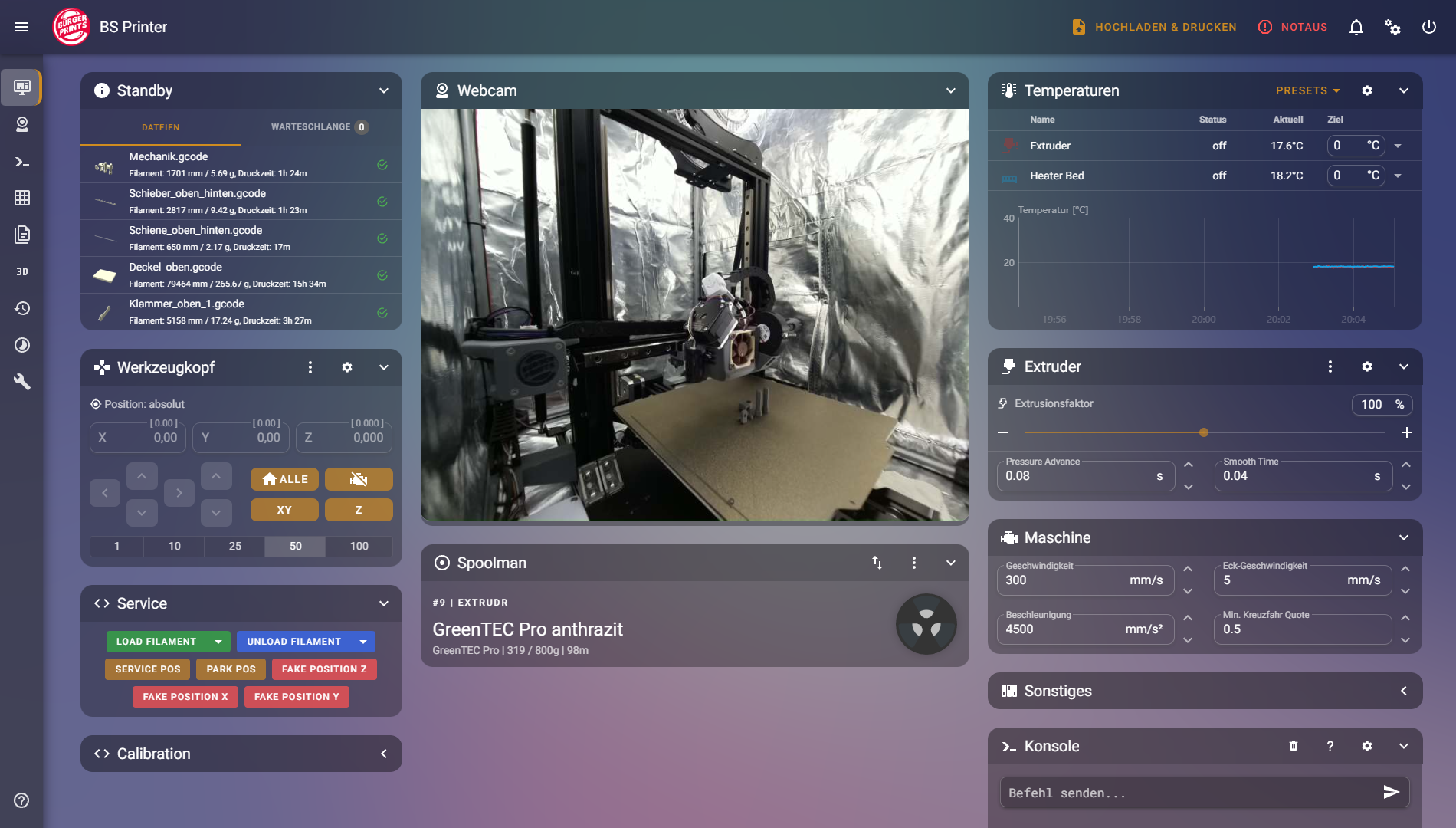The width and height of the screenshot is (1456, 828).
Task: Open the G-code files page
Action: (x=22, y=235)
